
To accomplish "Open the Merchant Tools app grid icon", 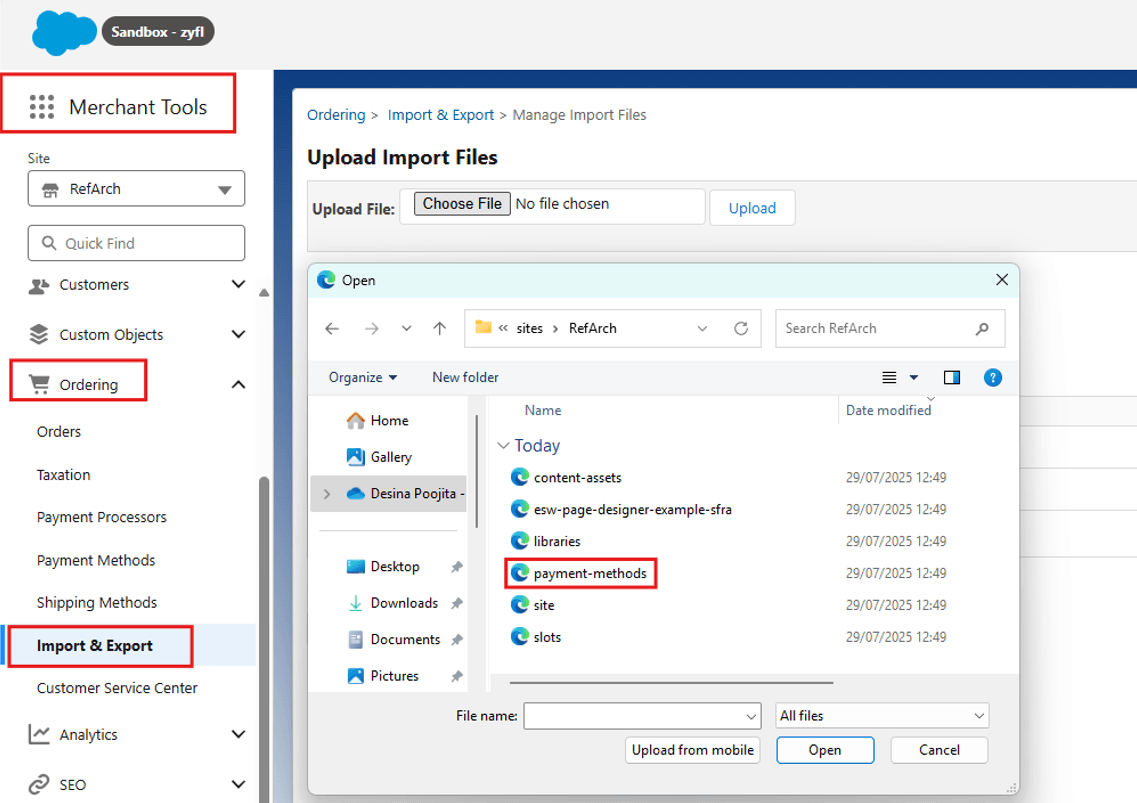I will coord(42,107).
